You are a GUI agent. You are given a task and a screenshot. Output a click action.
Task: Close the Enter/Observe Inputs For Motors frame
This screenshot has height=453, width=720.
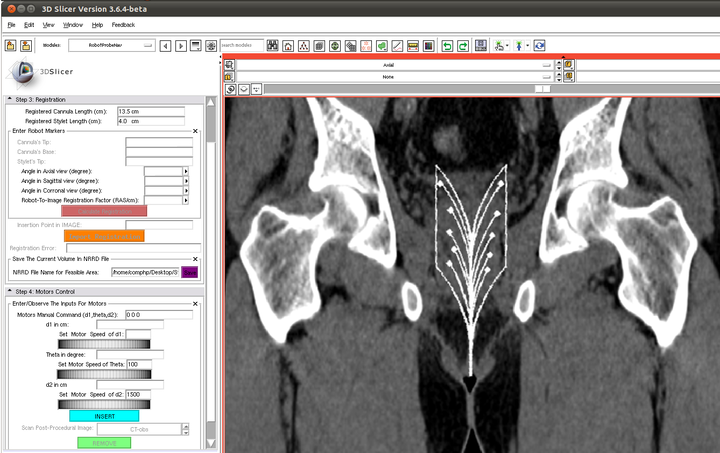click(195, 304)
